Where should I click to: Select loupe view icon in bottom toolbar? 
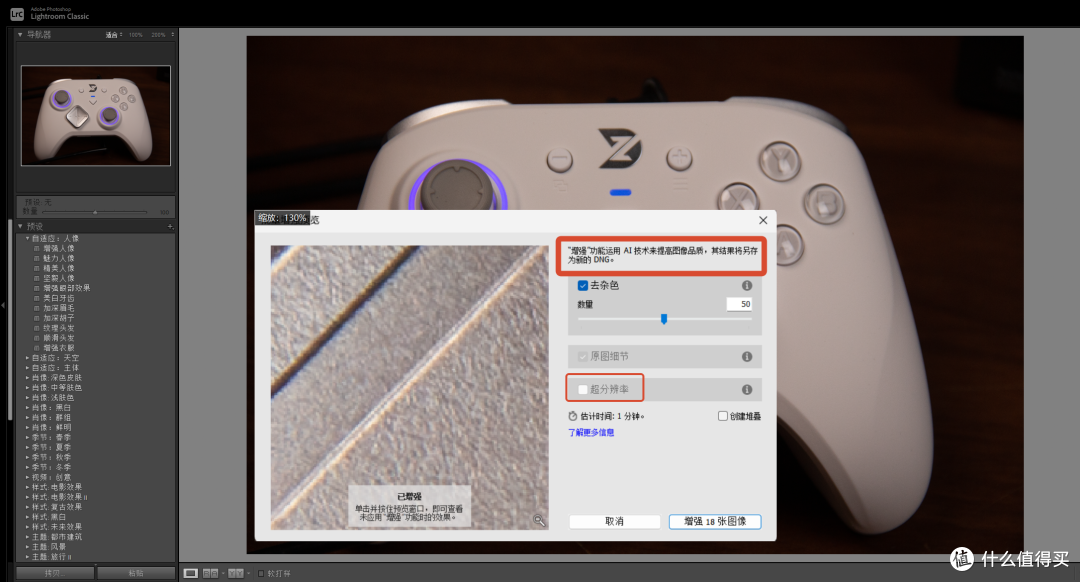[191, 573]
